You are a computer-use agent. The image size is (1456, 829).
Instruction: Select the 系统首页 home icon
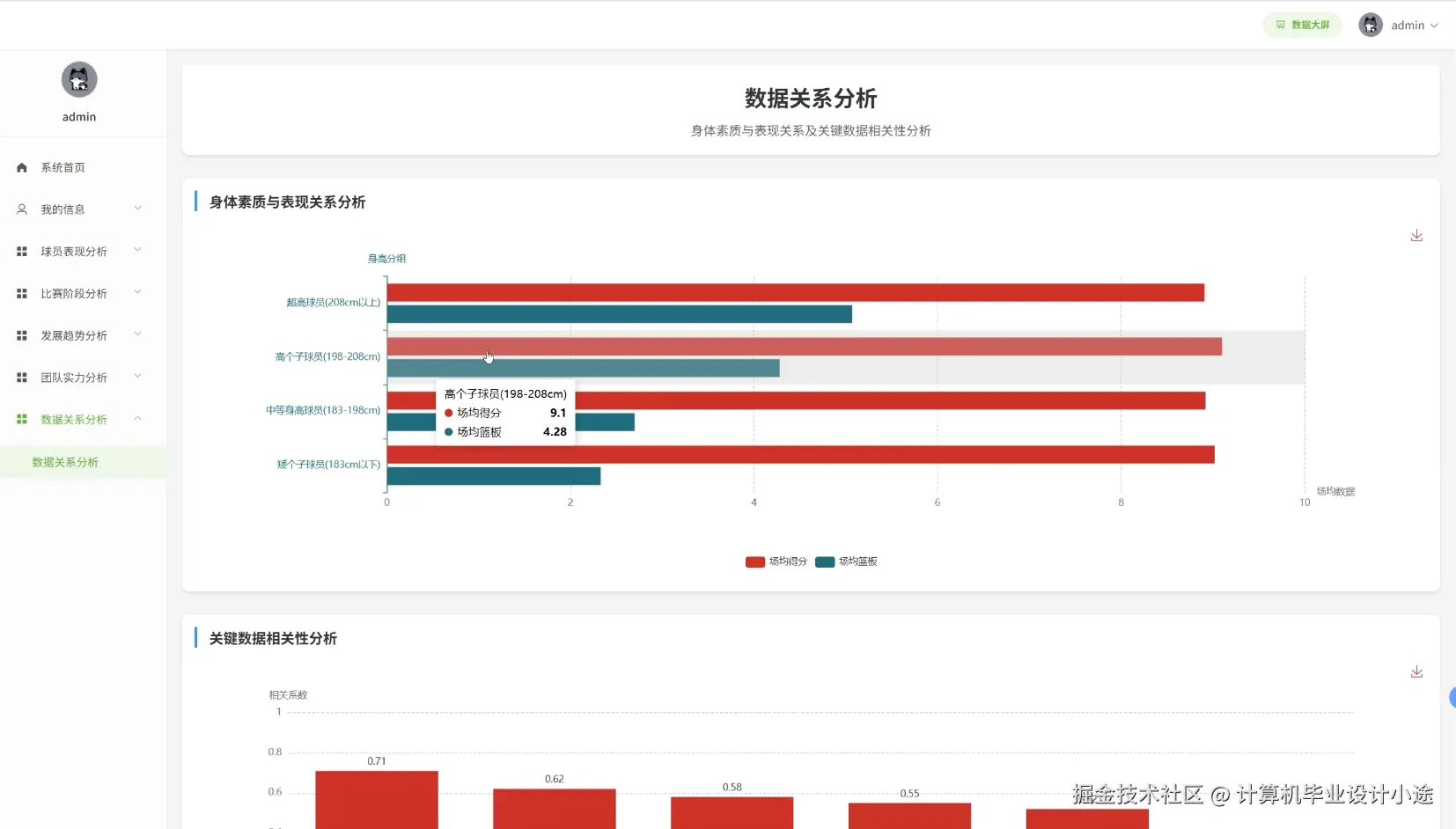(x=21, y=167)
